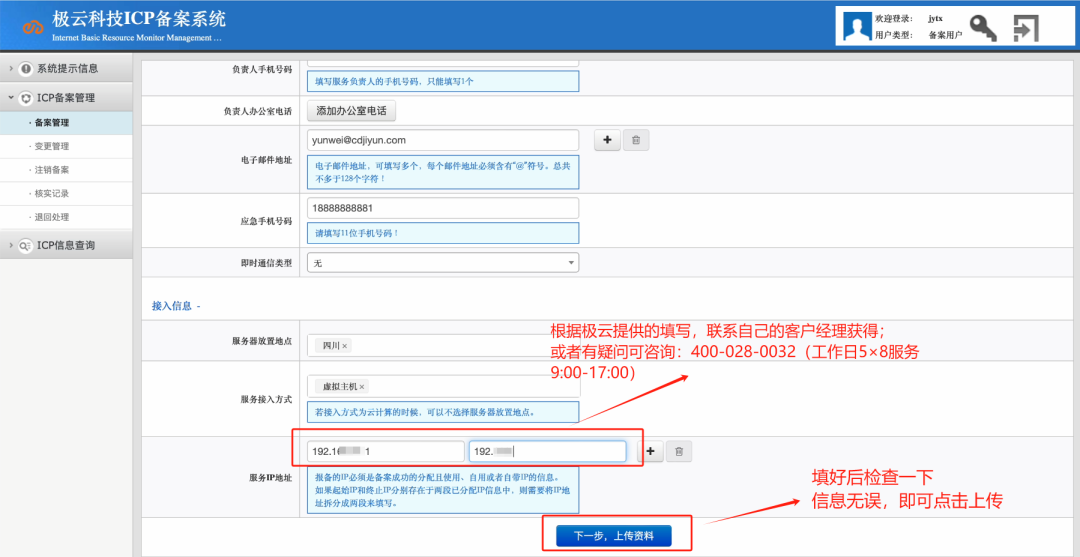Click the key icon to change password
Screen dimensions: 1080x557
(x=983, y=27)
